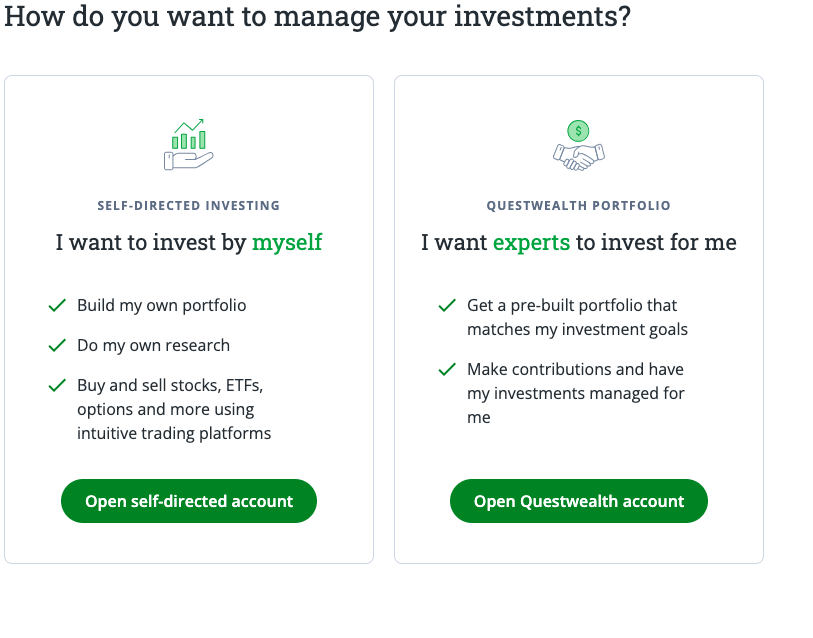
Task: Click the 'SELF-DIRECTED INVESTING' label
Action: tap(188, 205)
